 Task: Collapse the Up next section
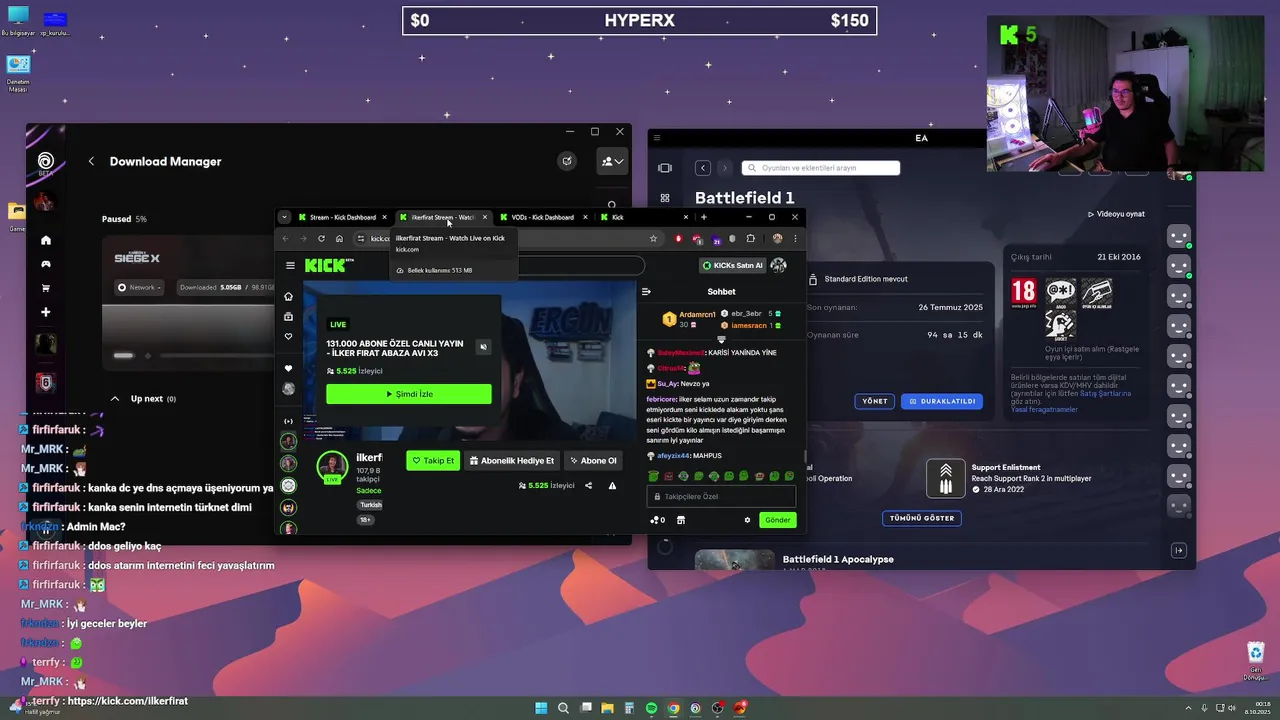pos(115,398)
